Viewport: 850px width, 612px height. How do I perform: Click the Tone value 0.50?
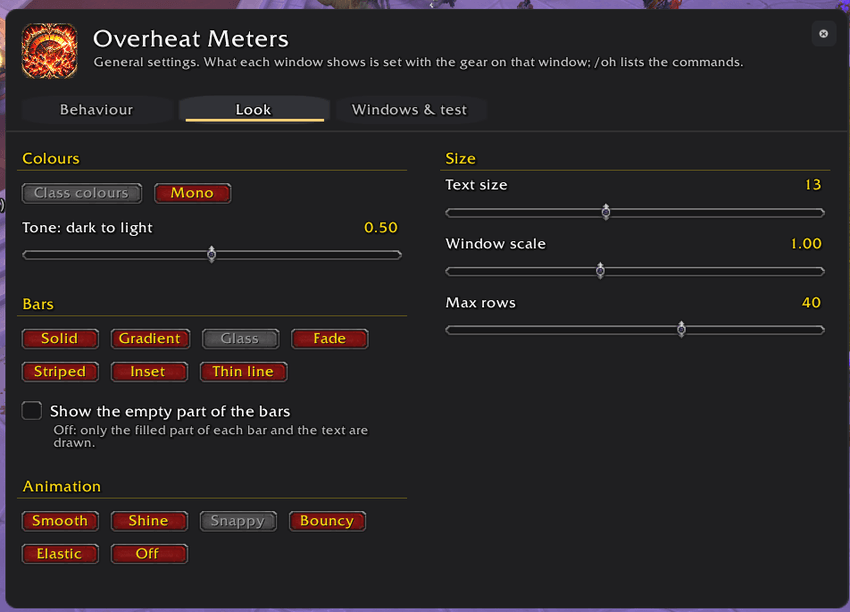pos(381,228)
